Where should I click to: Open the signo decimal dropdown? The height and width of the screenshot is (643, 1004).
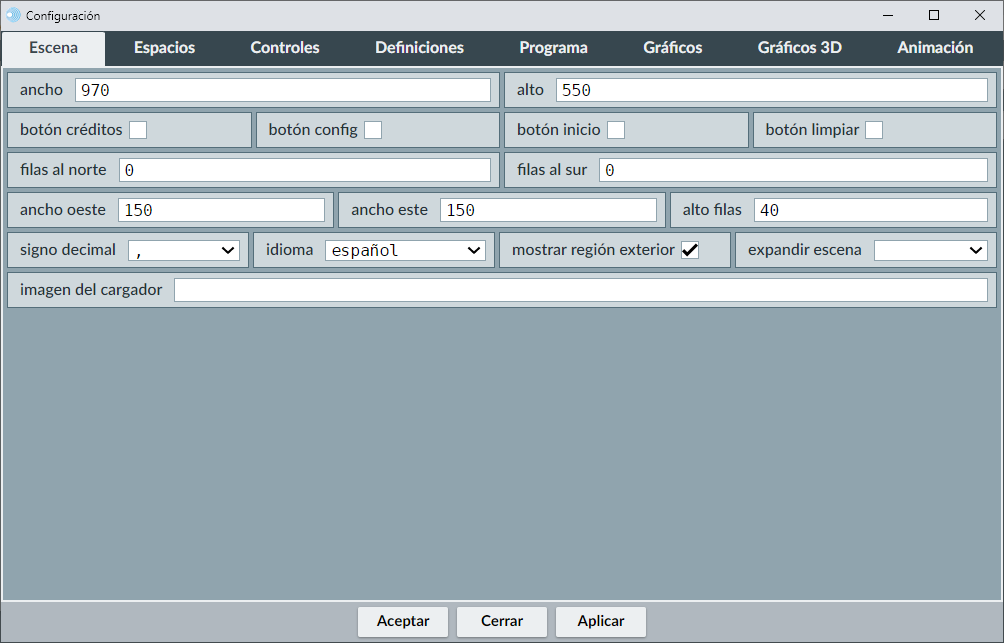[184, 250]
